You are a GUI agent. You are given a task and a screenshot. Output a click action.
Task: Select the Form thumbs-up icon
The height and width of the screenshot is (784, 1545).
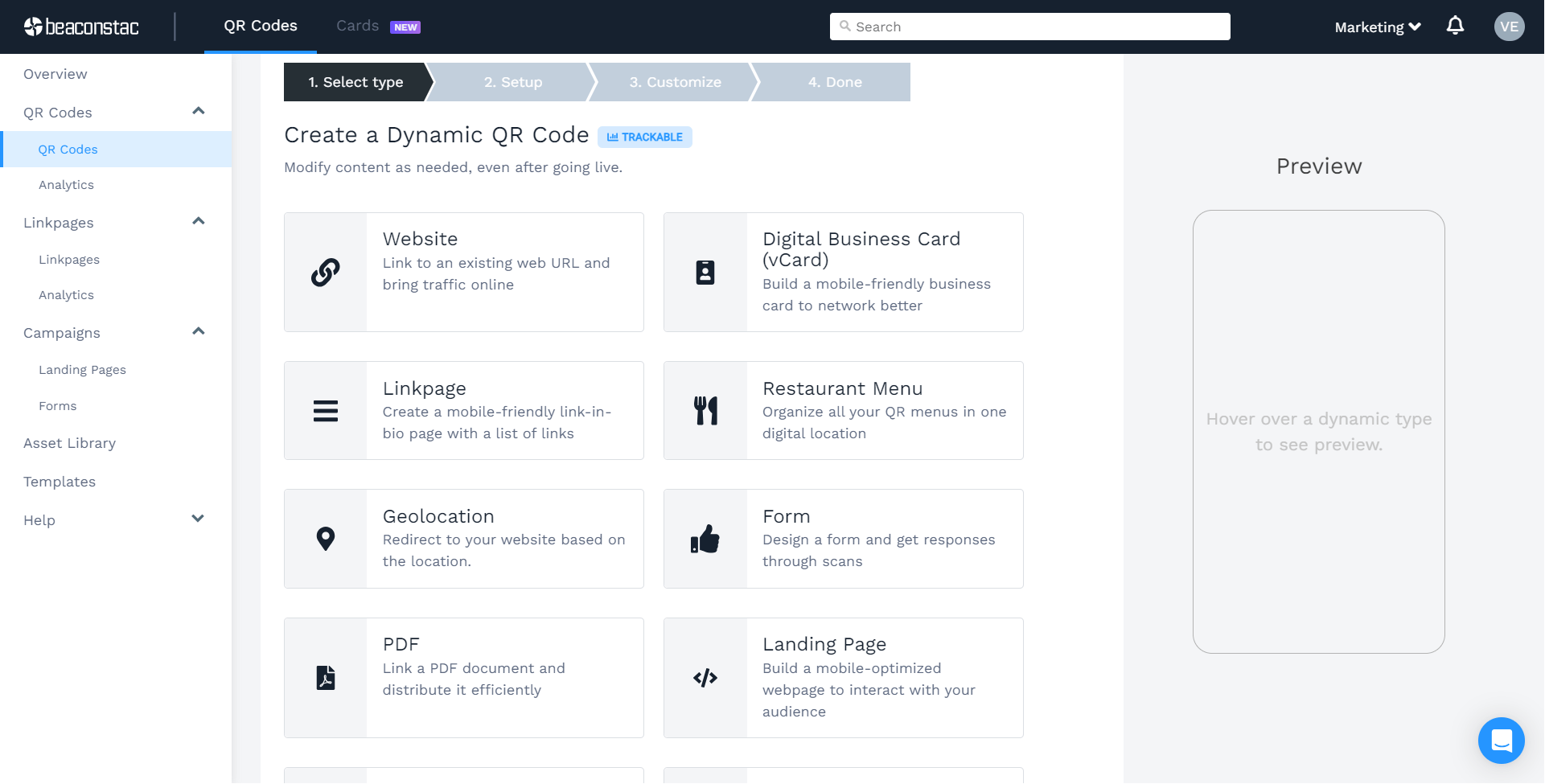point(705,539)
